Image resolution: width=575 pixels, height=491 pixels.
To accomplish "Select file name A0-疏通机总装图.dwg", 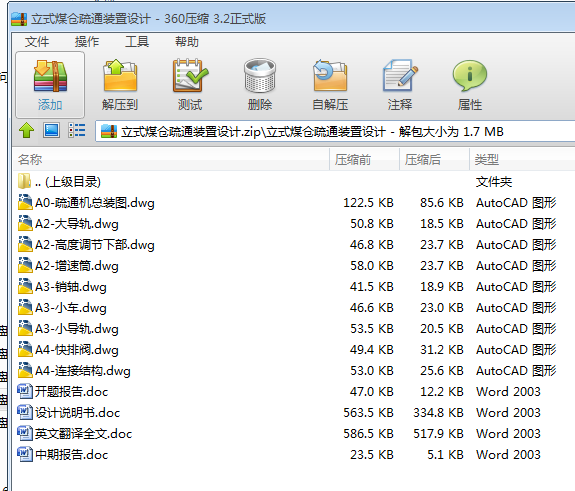I will (95, 203).
